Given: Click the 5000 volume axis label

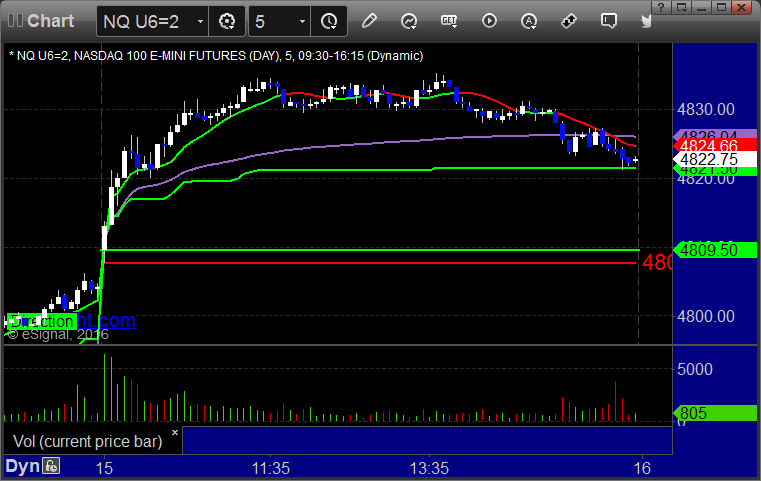Looking at the screenshot, I should click(695, 369).
